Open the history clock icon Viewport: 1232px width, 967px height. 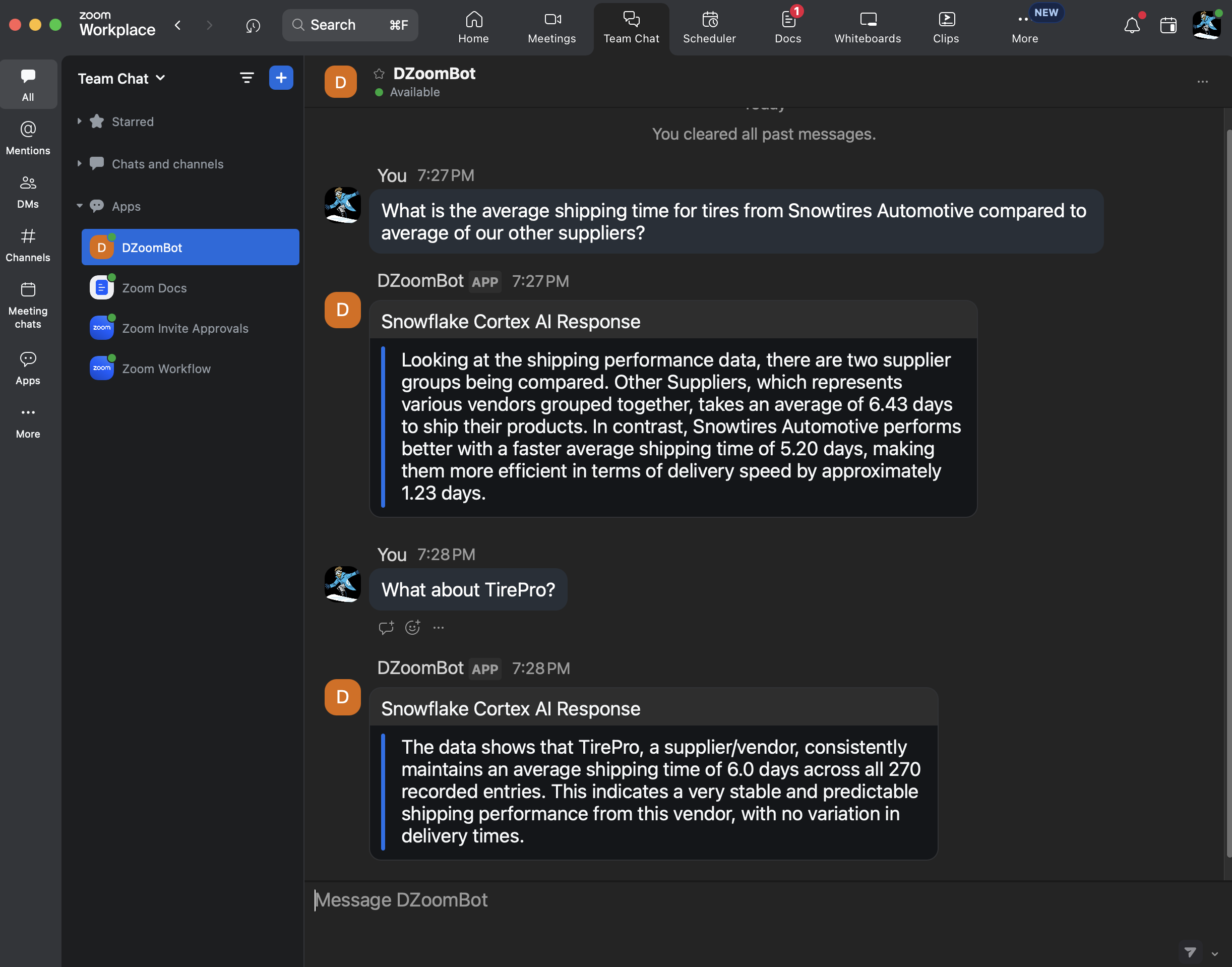pos(253,26)
